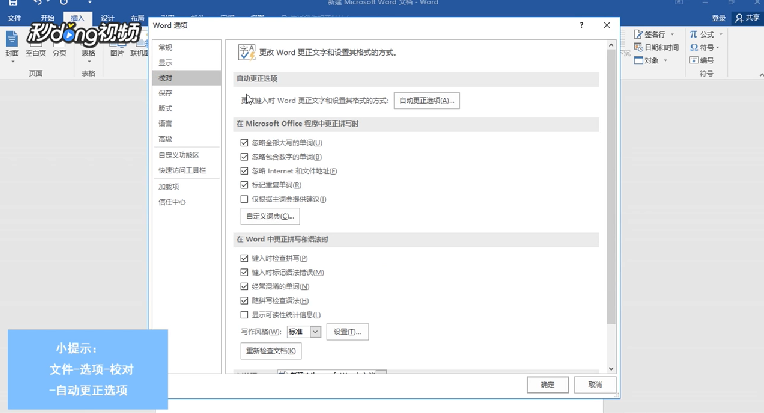
Task: Click the Signature Line (签名行) icon
Action: (638, 35)
